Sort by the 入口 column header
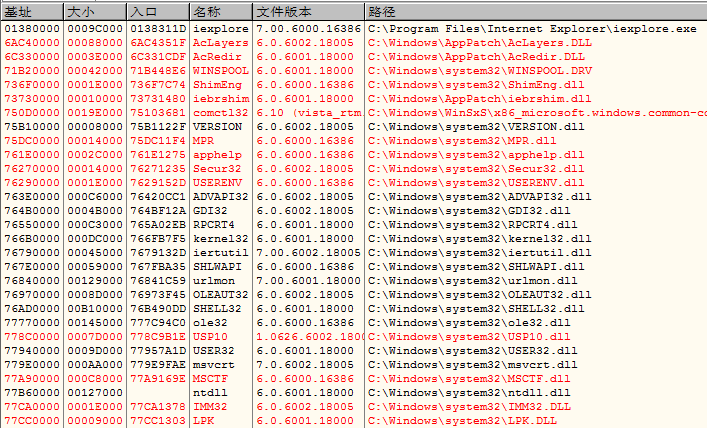The height and width of the screenshot is (428, 707). (145, 12)
